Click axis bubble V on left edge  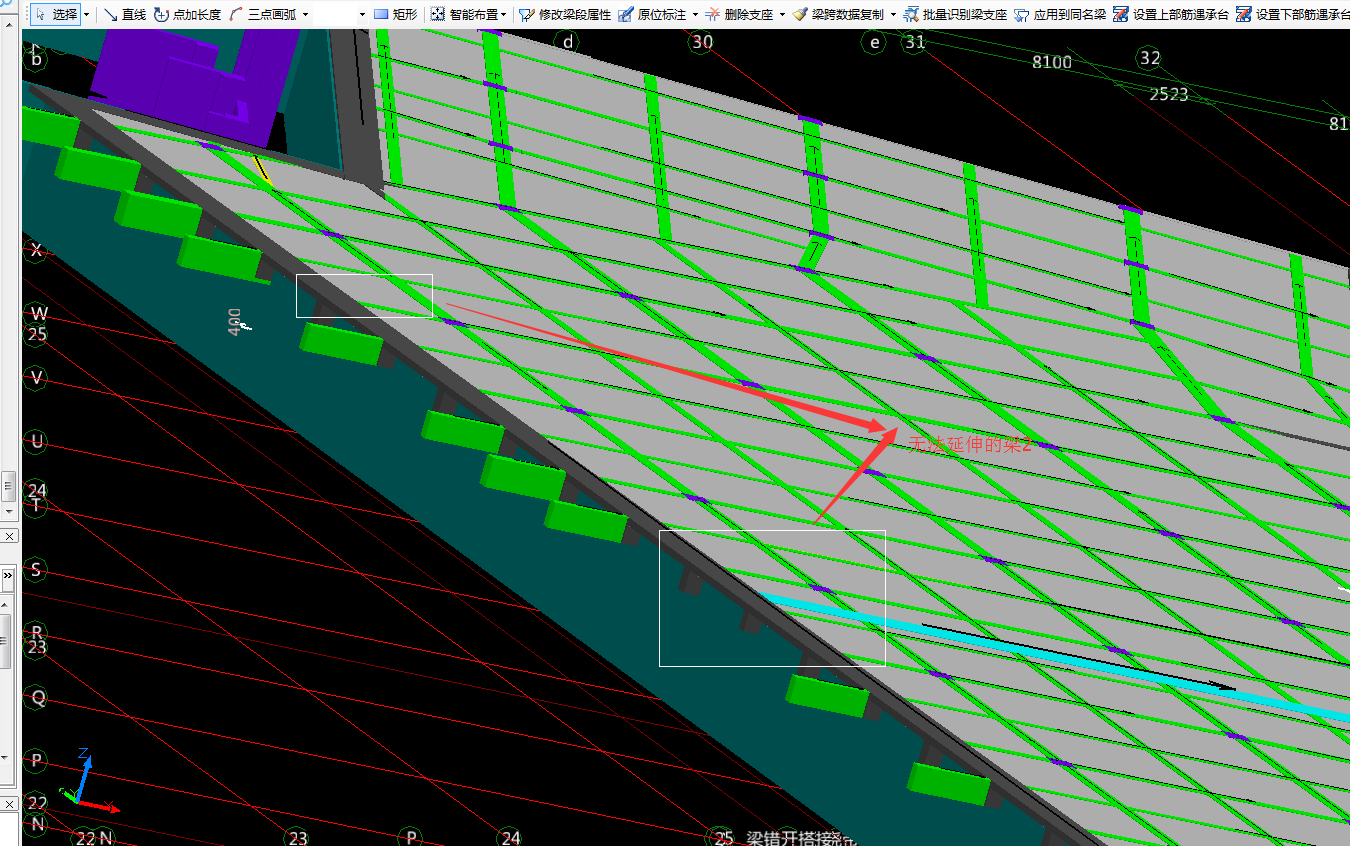click(x=38, y=377)
